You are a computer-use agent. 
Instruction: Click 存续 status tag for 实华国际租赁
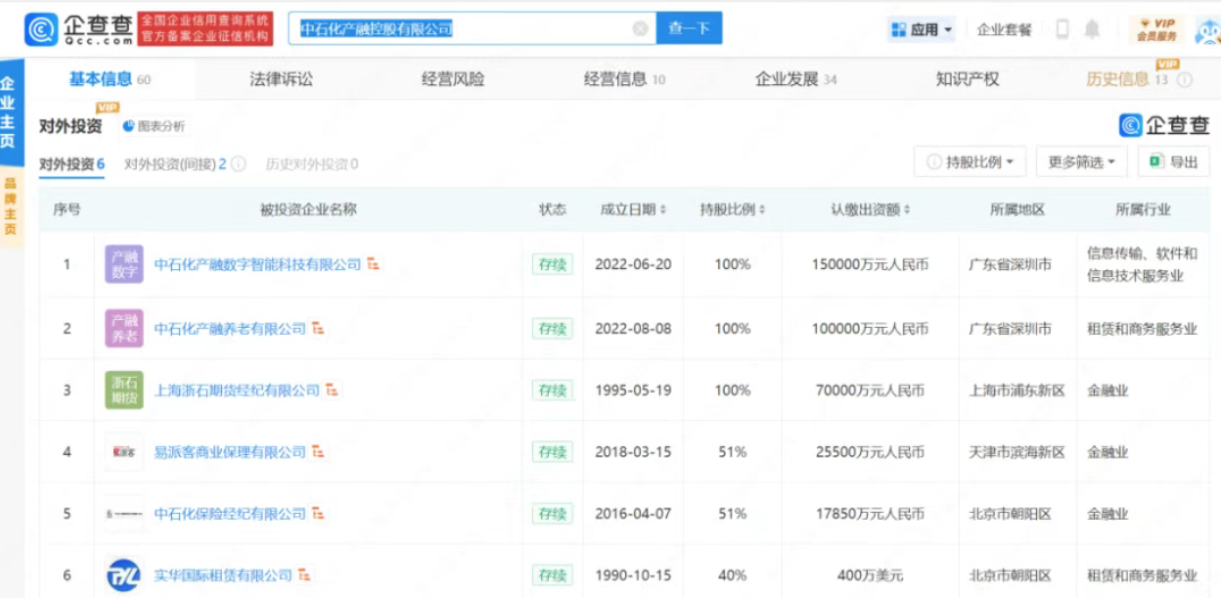point(552,575)
